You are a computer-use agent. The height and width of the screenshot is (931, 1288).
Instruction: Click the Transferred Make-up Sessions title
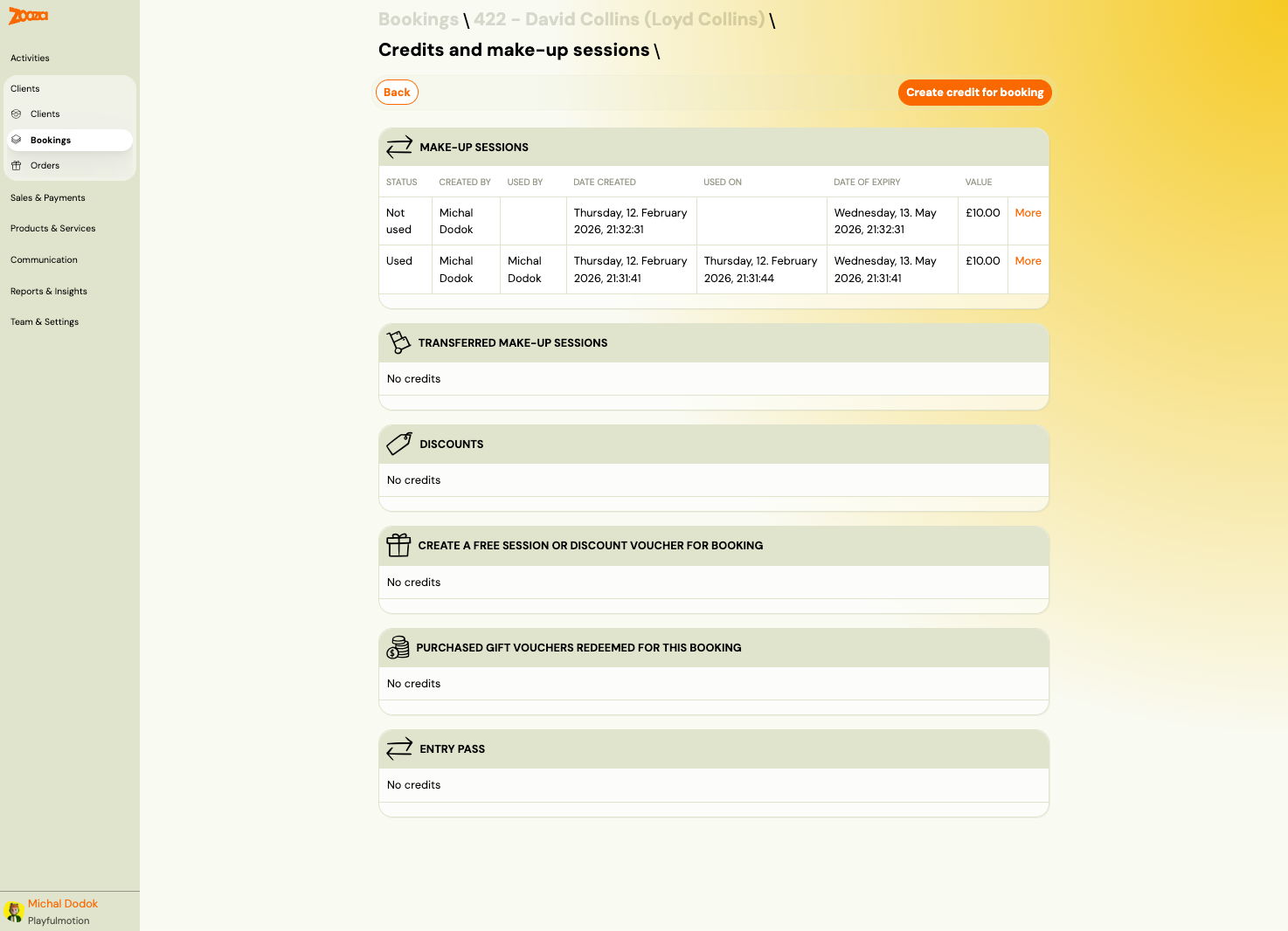point(513,343)
